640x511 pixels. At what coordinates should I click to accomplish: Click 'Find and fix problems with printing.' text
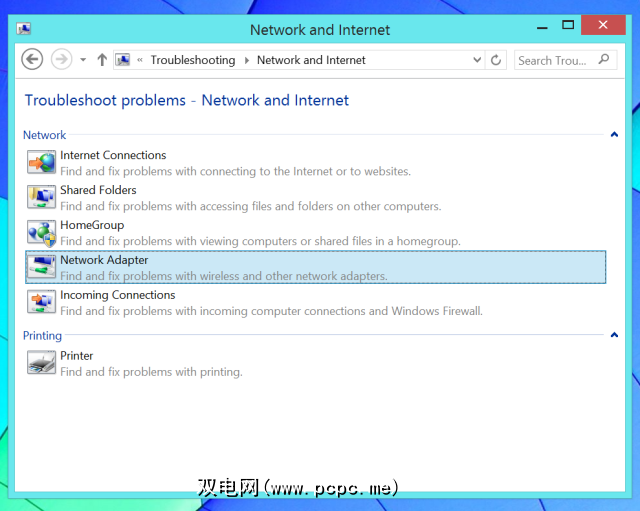(151, 372)
